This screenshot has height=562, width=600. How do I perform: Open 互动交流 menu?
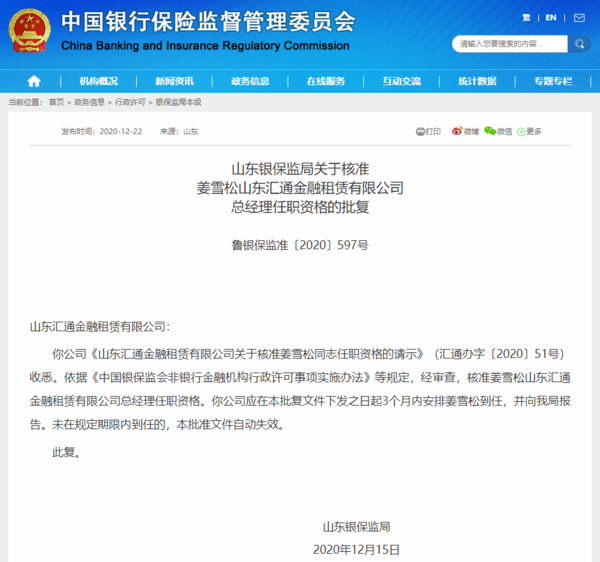click(401, 81)
